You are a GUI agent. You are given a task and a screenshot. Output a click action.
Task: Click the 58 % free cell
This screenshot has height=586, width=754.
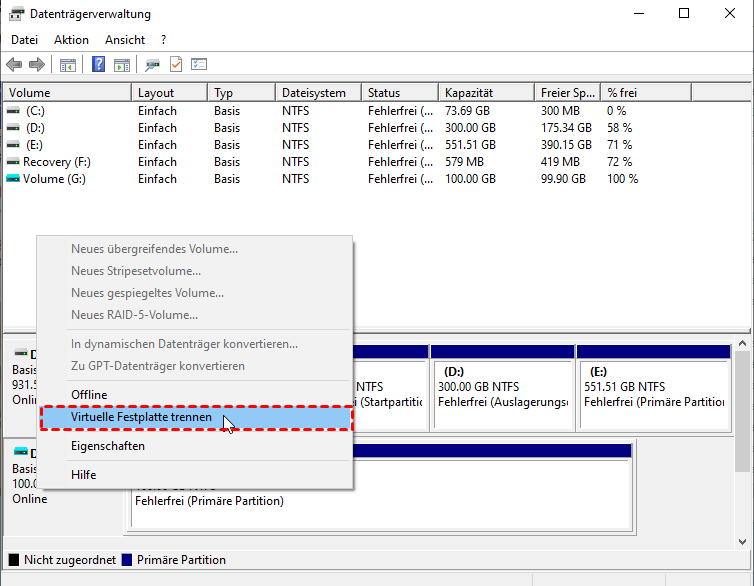(x=619, y=128)
